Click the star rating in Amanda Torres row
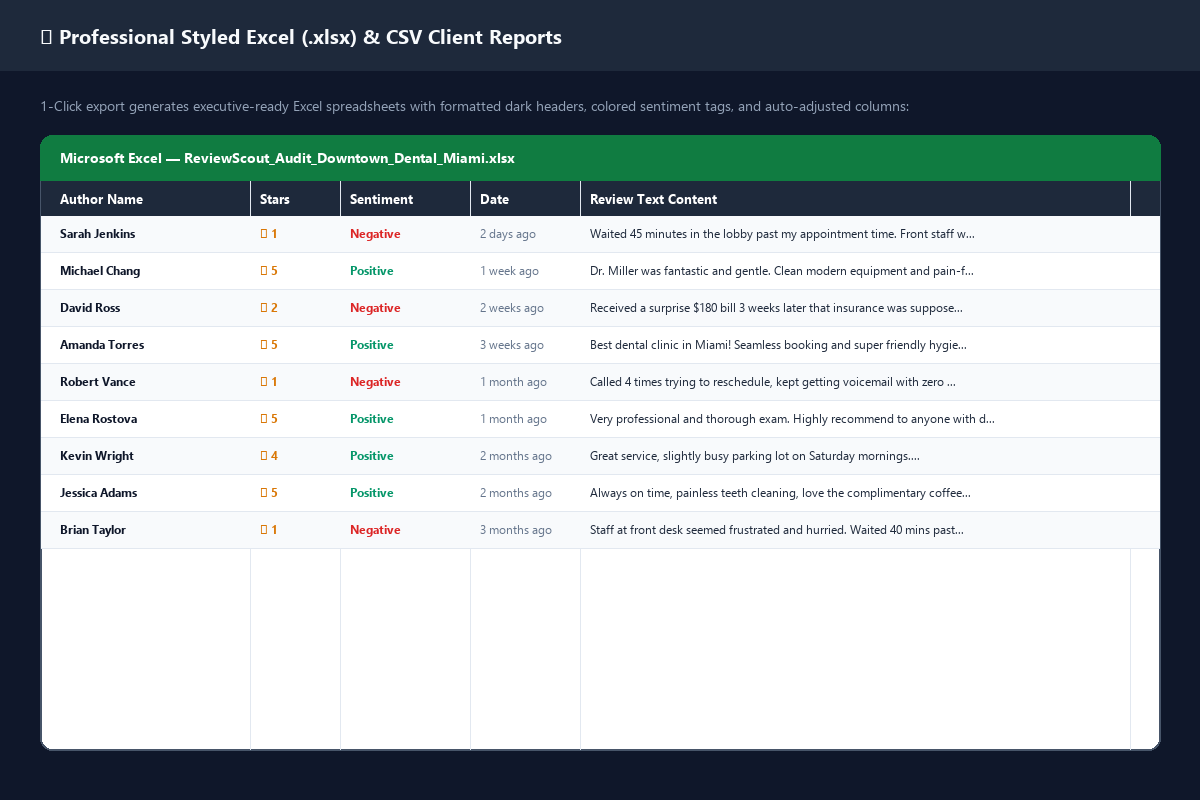 pyautogui.click(x=269, y=345)
